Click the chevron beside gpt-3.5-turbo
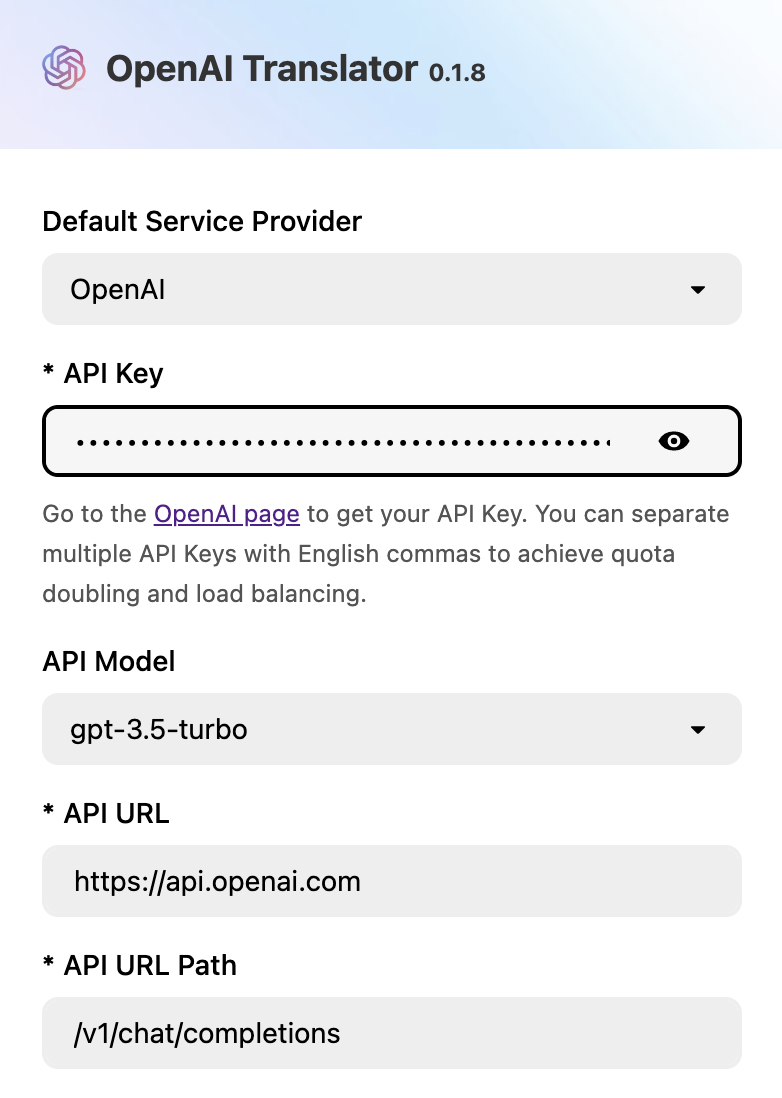This screenshot has width=782, height=1098. (698, 729)
